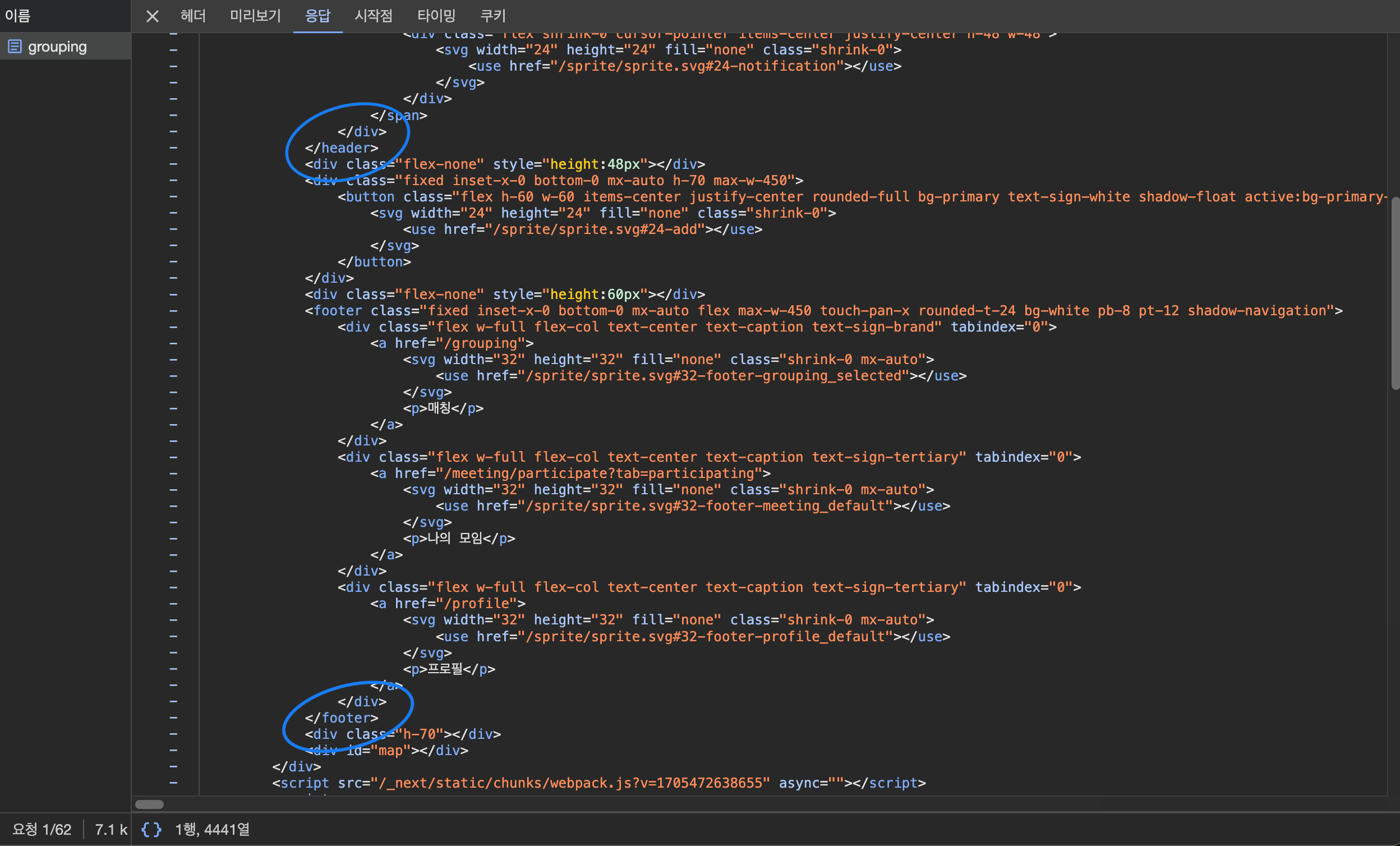Click the <a href="/profile"> line
This screenshot has height=846, width=1400.
coord(448,604)
